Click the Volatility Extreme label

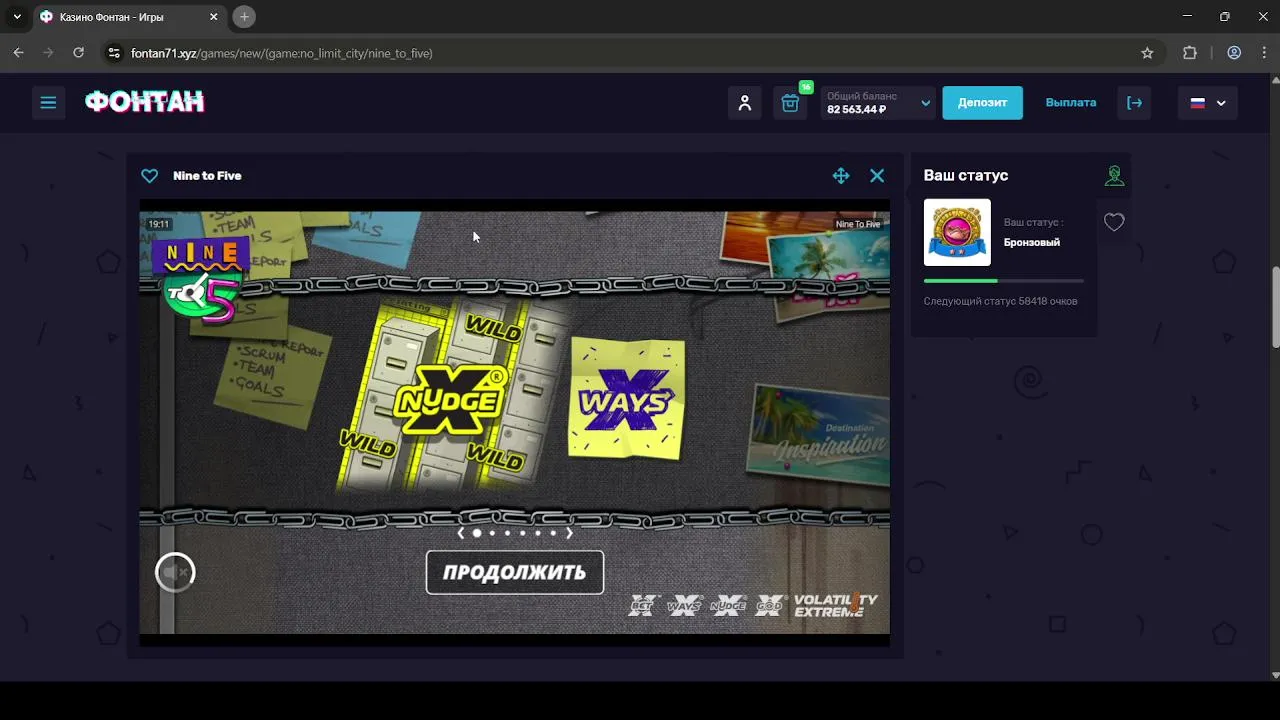[835, 605]
